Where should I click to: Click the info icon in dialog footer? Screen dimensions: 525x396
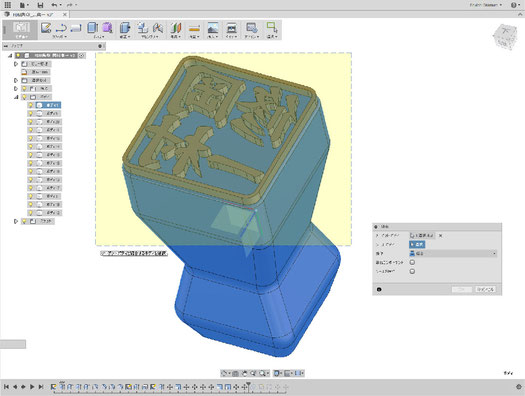(379, 290)
